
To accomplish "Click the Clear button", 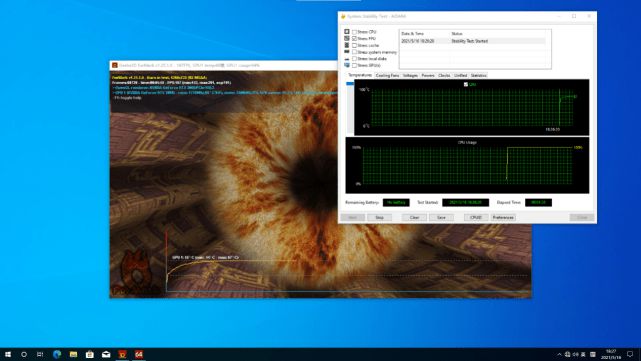I will click(x=415, y=217).
